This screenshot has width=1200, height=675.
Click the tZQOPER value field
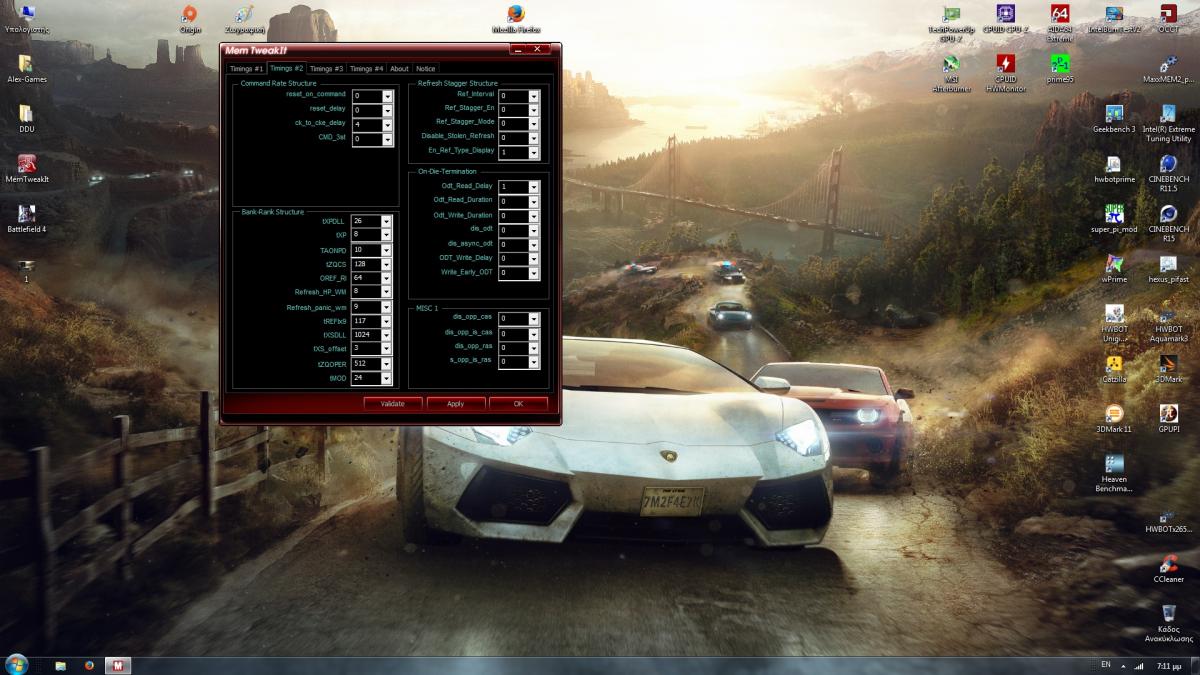366,364
